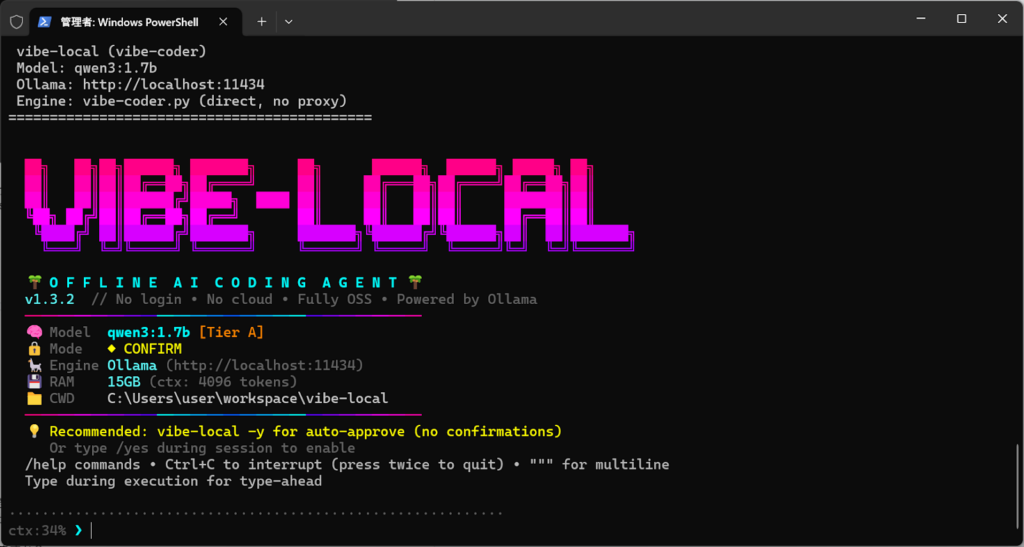This screenshot has height=547, width=1024.
Task: Select the 管理者: Windows PowerShell tab
Action: pyautogui.click(x=129, y=21)
